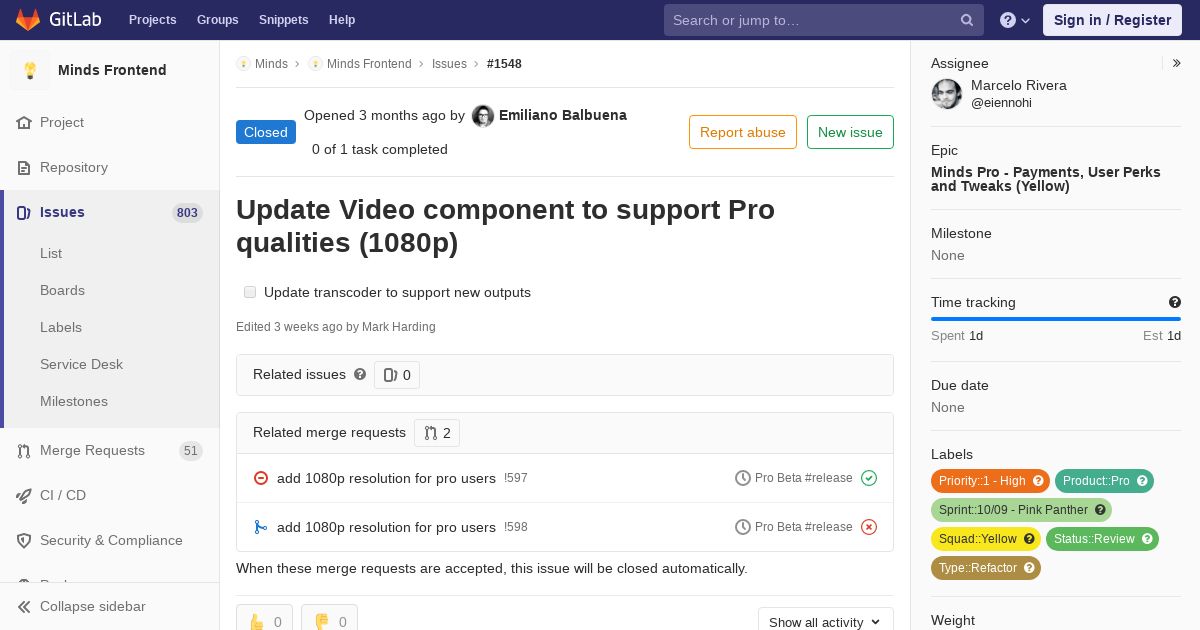
Task: Click the Security & Compliance shield icon
Action: point(24,540)
